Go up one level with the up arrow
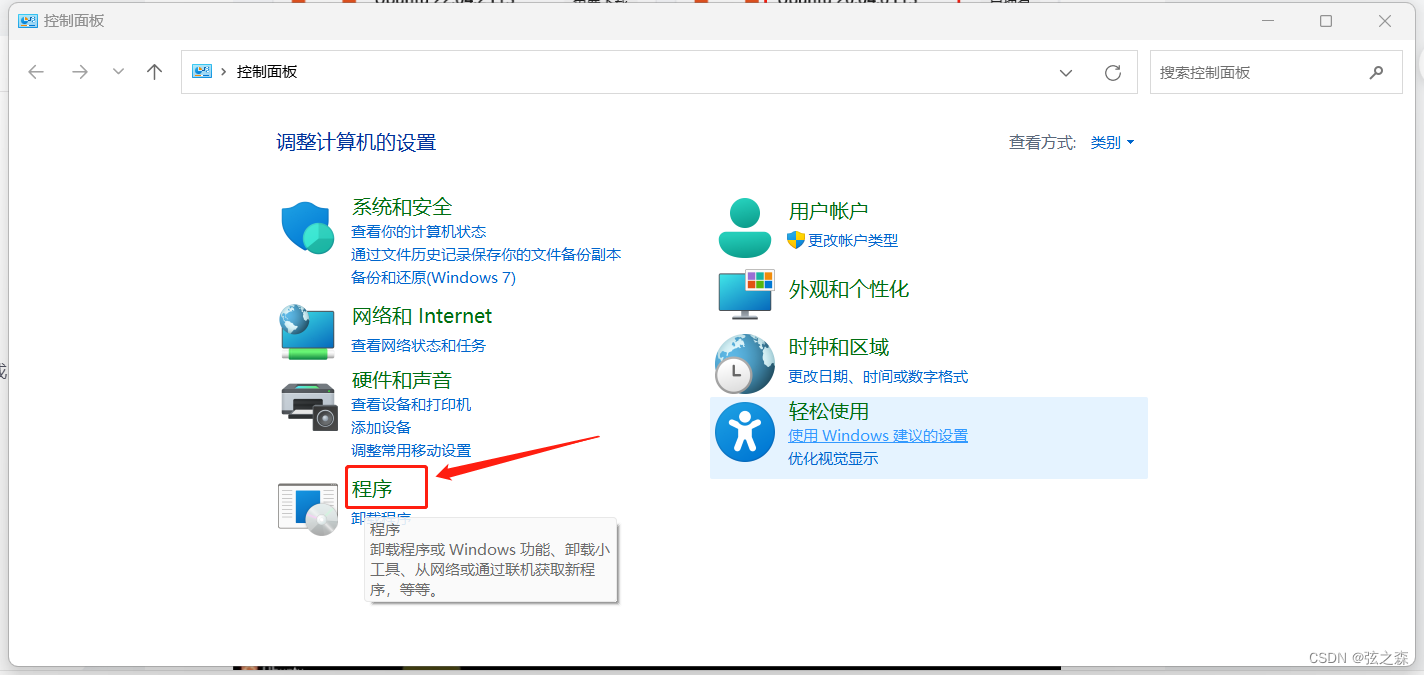The height and width of the screenshot is (675, 1424). click(154, 72)
